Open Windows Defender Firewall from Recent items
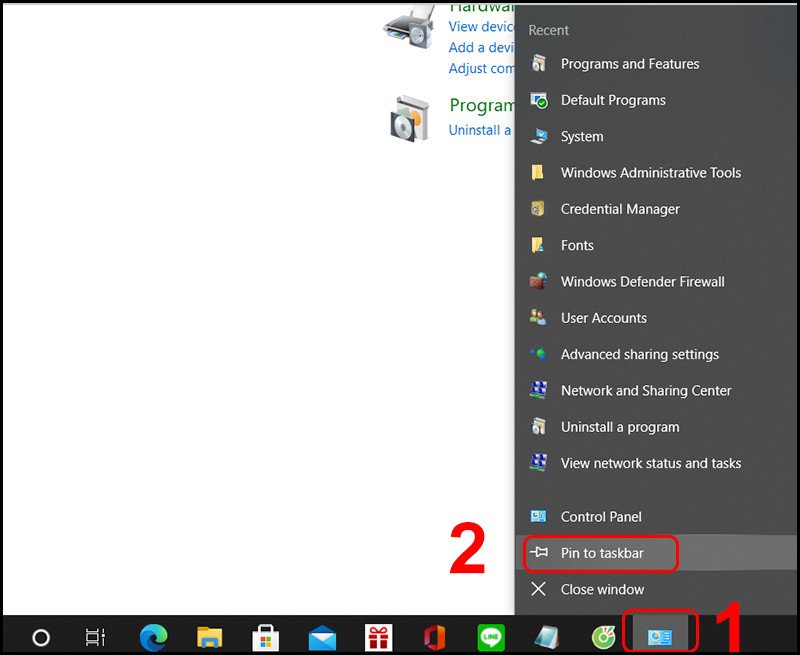The width and height of the screenshot is (800, 655). 642,281
